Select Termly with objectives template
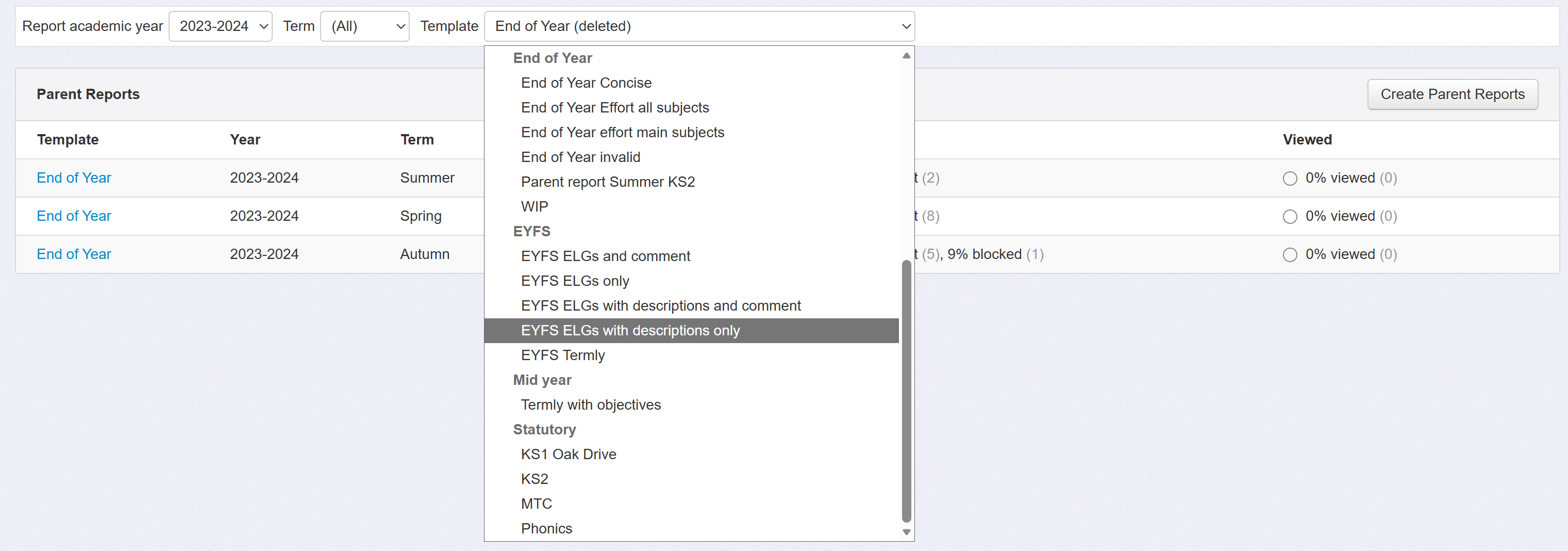 (590, 404)
